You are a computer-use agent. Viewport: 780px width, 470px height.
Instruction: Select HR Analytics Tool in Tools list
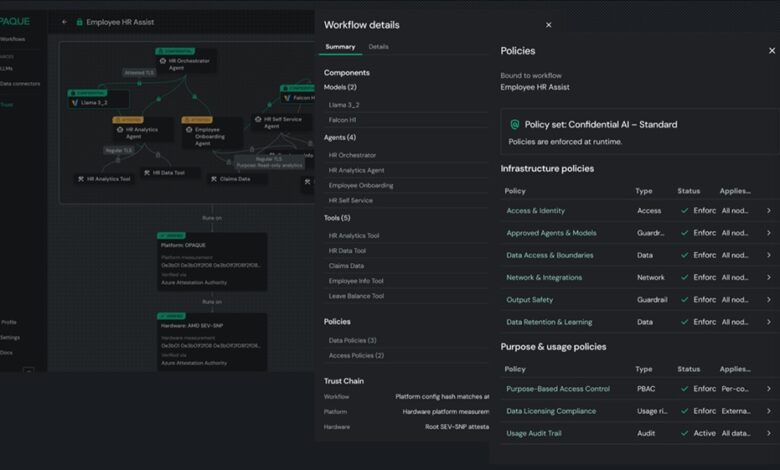coord(354,236)
